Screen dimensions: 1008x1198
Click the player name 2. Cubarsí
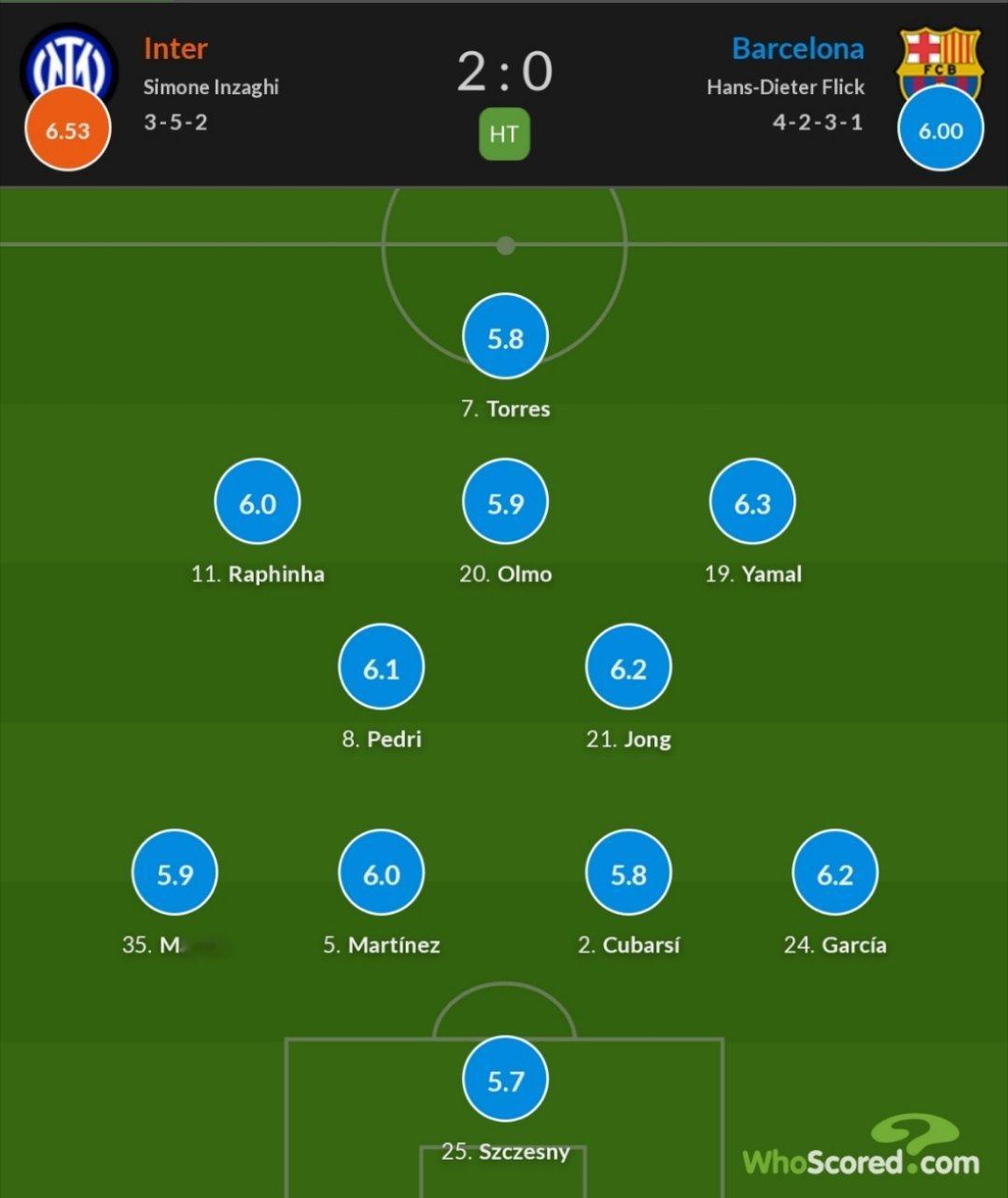628,944
